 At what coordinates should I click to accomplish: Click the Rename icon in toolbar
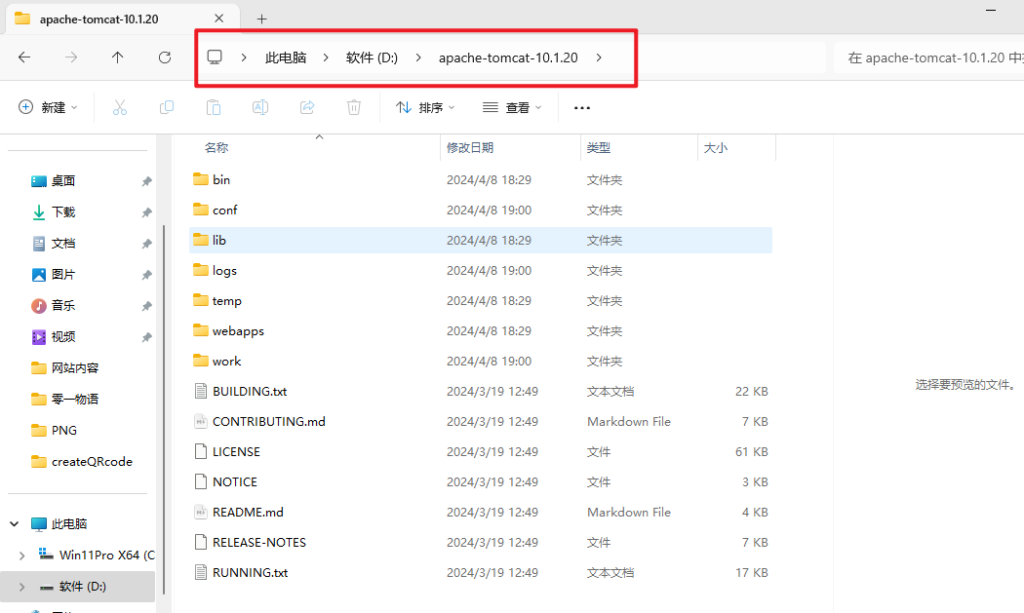[x=260, y=107]
